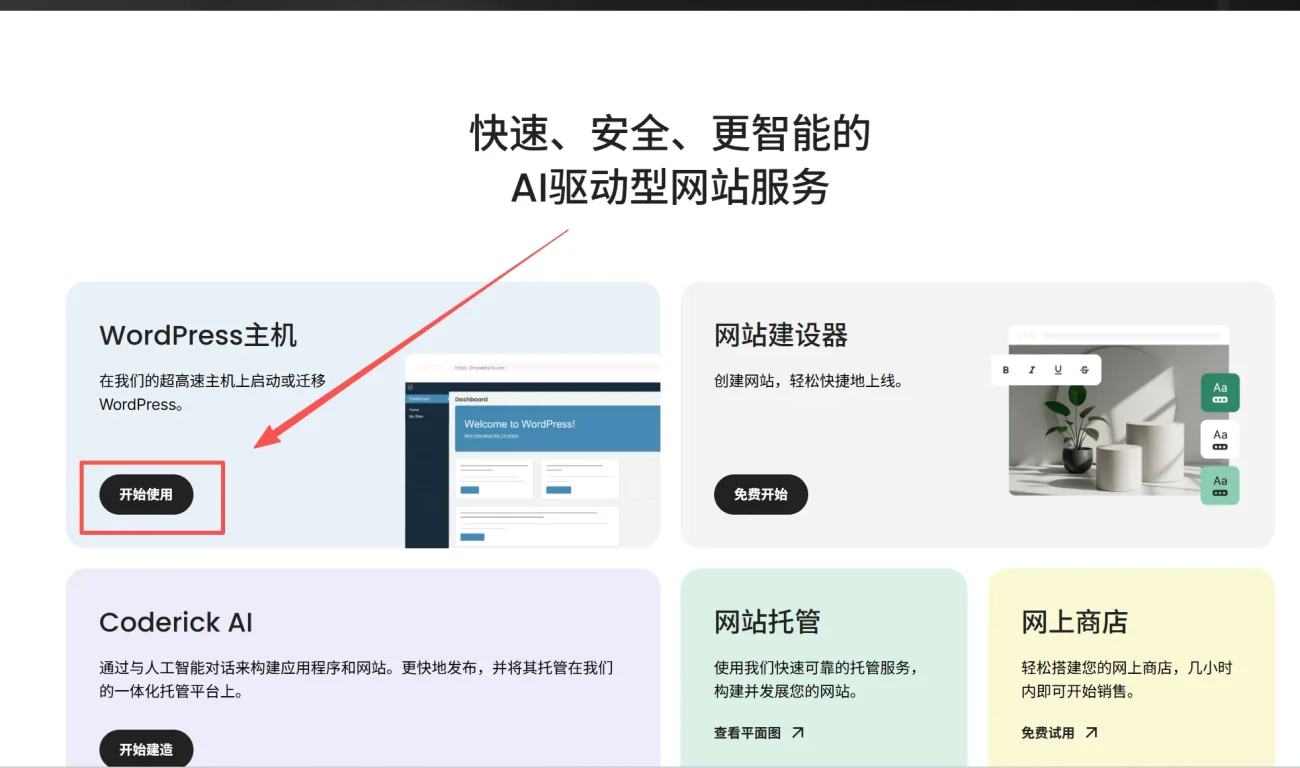Select the white Aa style swatch
This screenshot has width=1300, height=768.
(x=1220, y=439)
